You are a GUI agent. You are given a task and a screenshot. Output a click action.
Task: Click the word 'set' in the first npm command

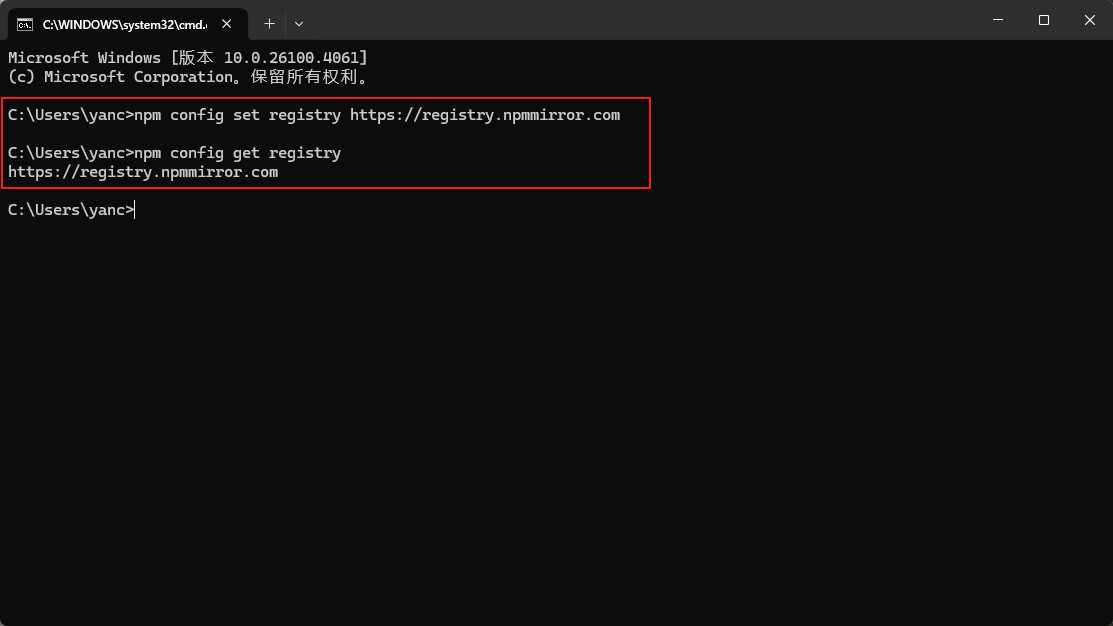pyautogui.click(x=246, y=115)
